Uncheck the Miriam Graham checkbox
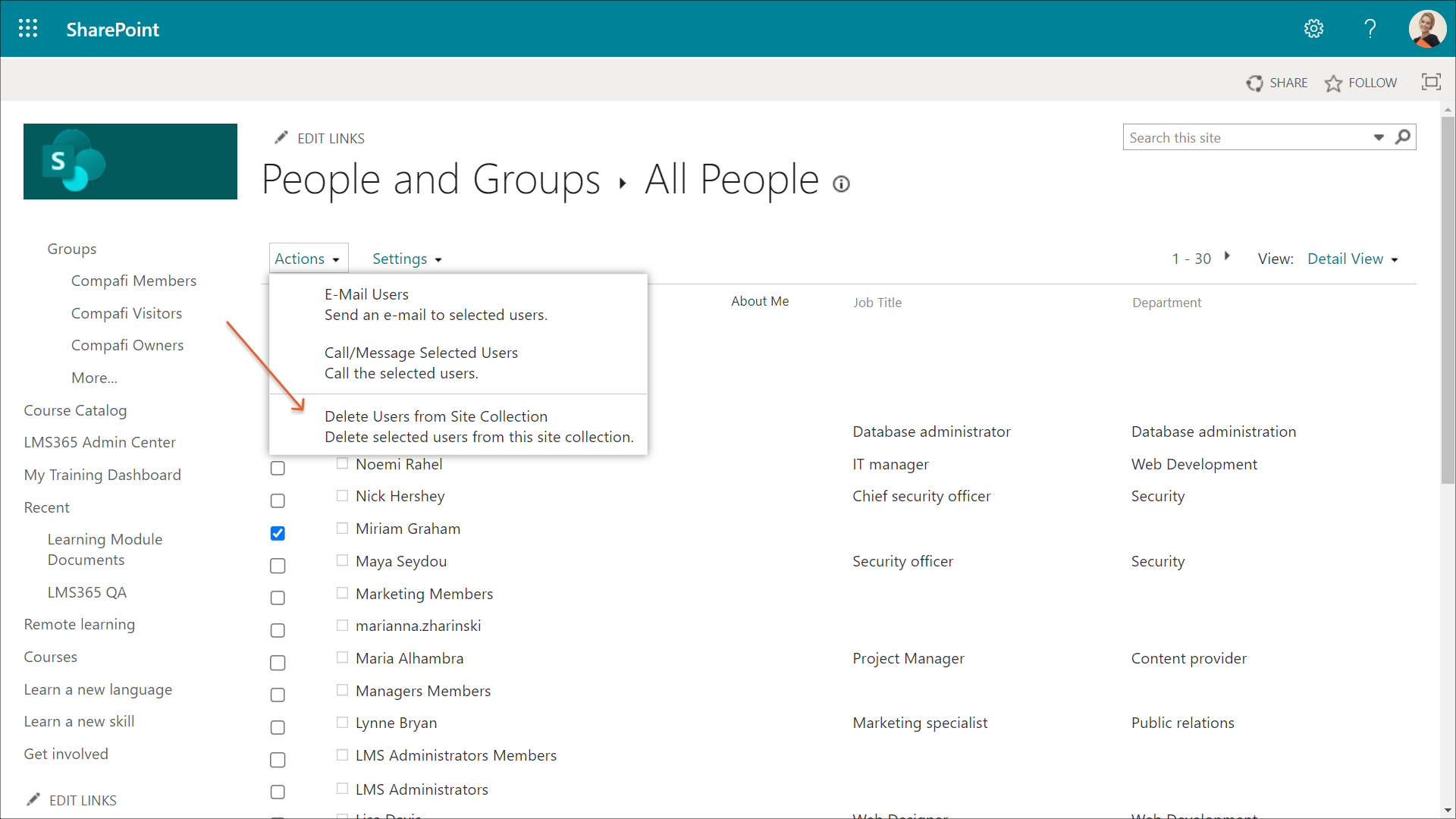The width and height of the screenshot is (1456, 819). [x=278, y=533]
